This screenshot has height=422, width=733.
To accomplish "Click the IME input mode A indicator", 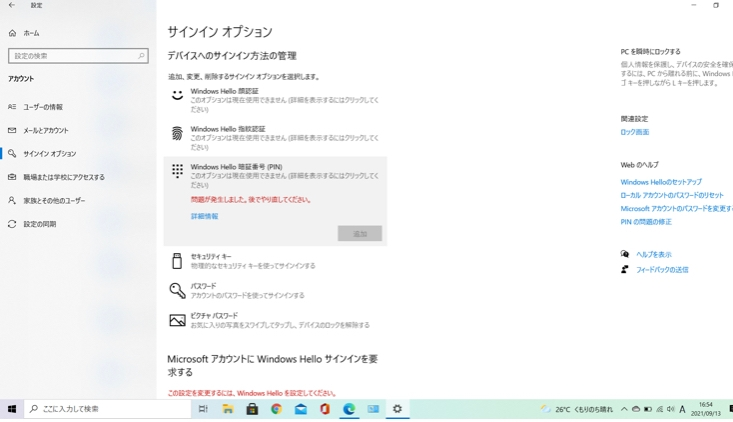I will click(683, 409).
